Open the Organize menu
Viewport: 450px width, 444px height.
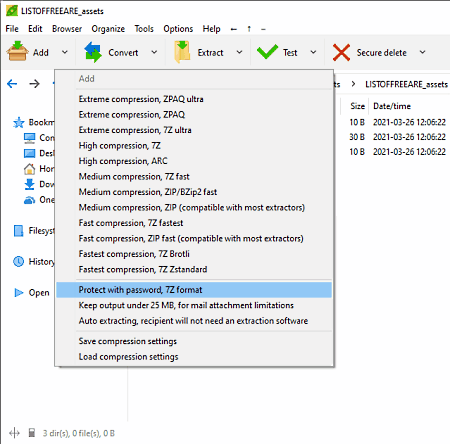click(x=108, y=29)
